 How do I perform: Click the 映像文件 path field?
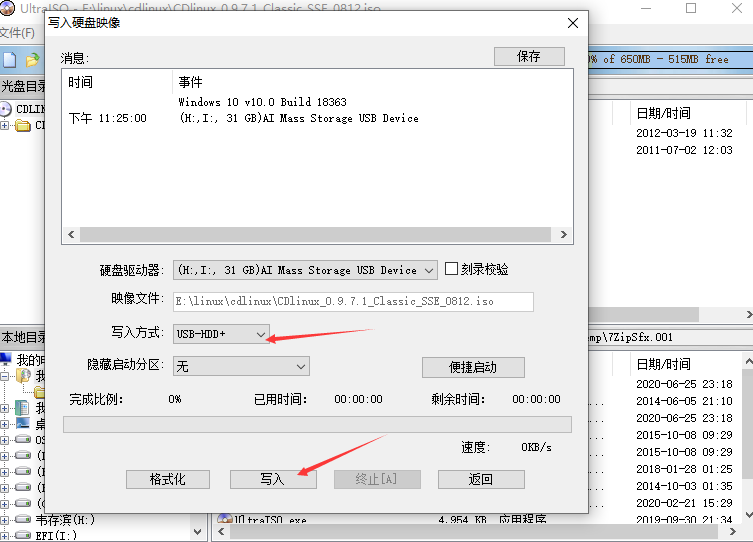(x=353, y=301)
